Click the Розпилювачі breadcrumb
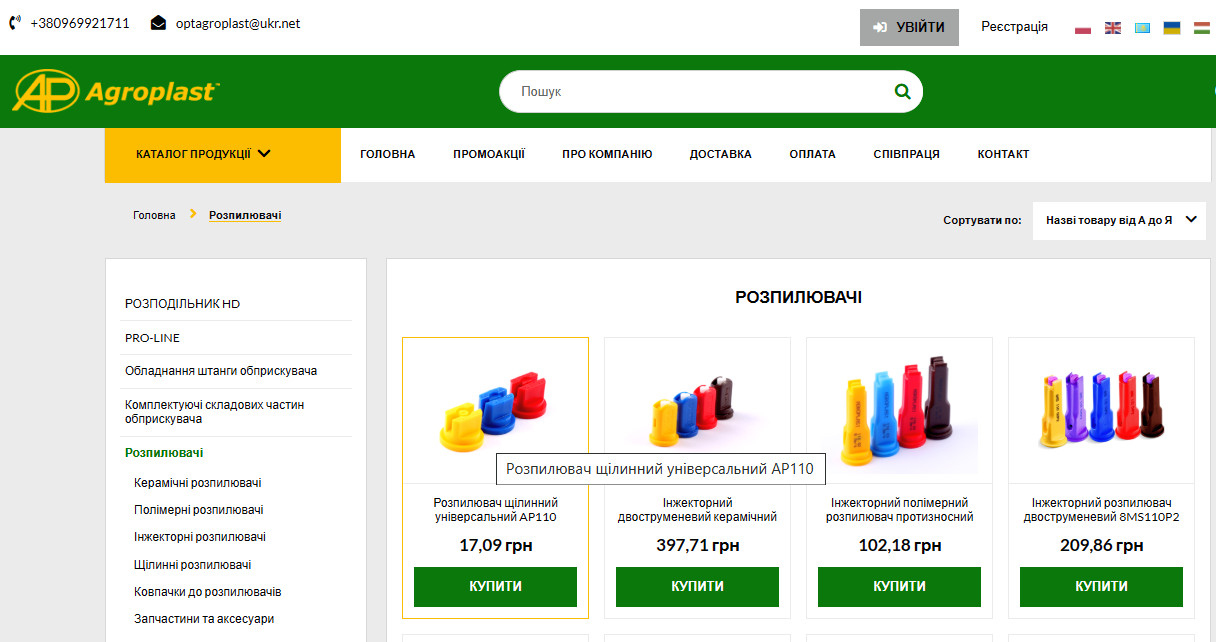 tap(245, 215)
